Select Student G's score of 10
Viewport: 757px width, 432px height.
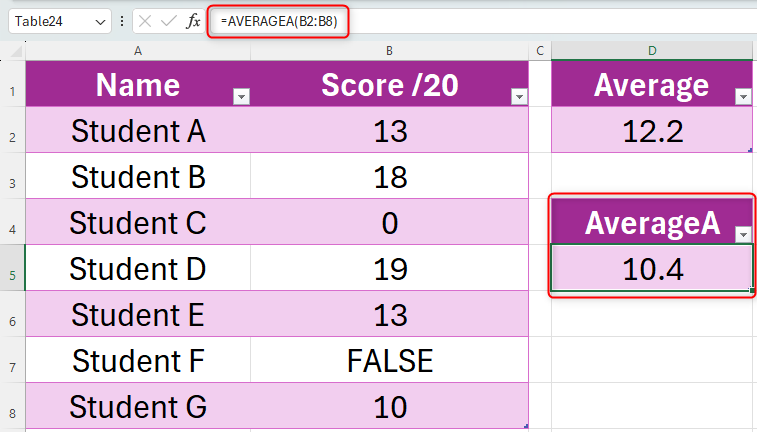point(389,405)
